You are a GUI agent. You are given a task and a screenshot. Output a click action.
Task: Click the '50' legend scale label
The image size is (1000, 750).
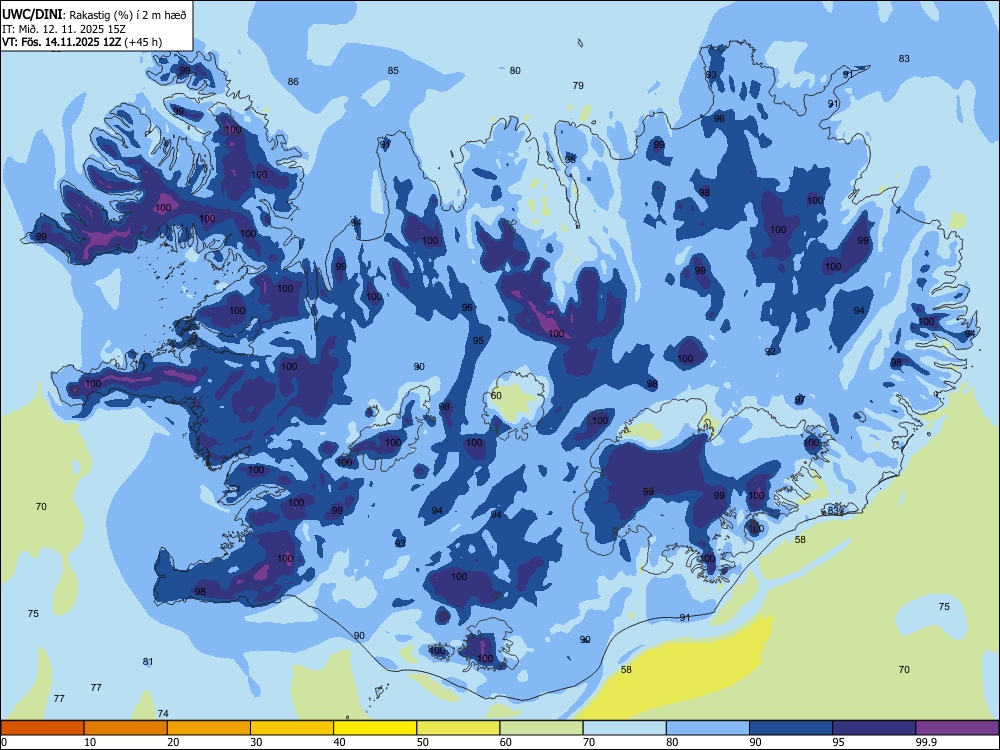point(423,742)
